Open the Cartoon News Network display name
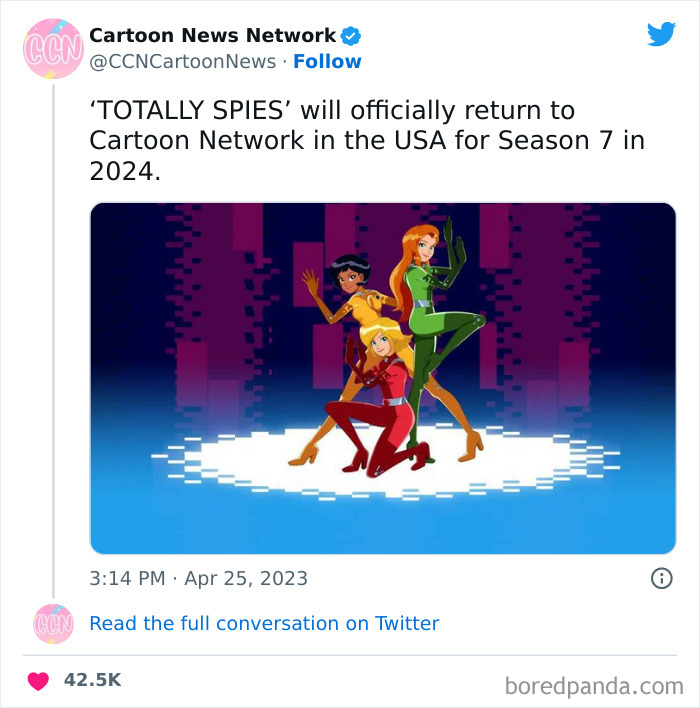This screenshot has width=700, height=708. point(213,36)
